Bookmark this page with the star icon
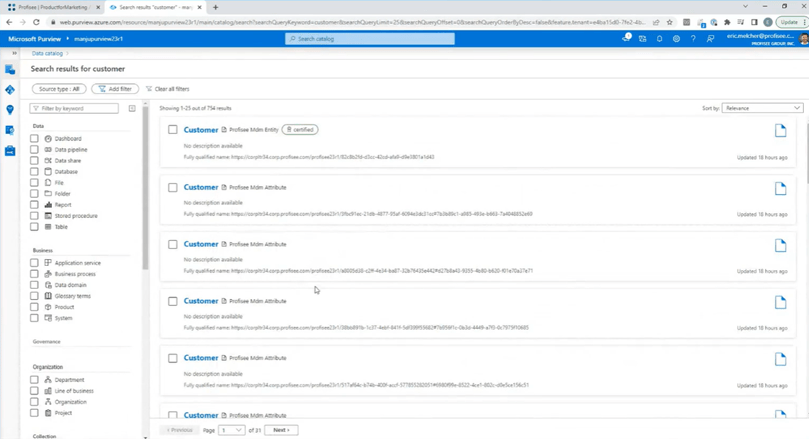The height and width of the screenshot is (439, 809). click(x=670, y=22)
